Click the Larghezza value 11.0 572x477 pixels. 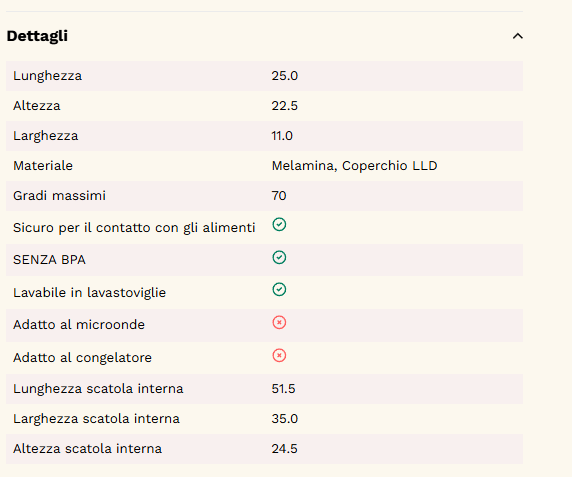tap(282, 136)
